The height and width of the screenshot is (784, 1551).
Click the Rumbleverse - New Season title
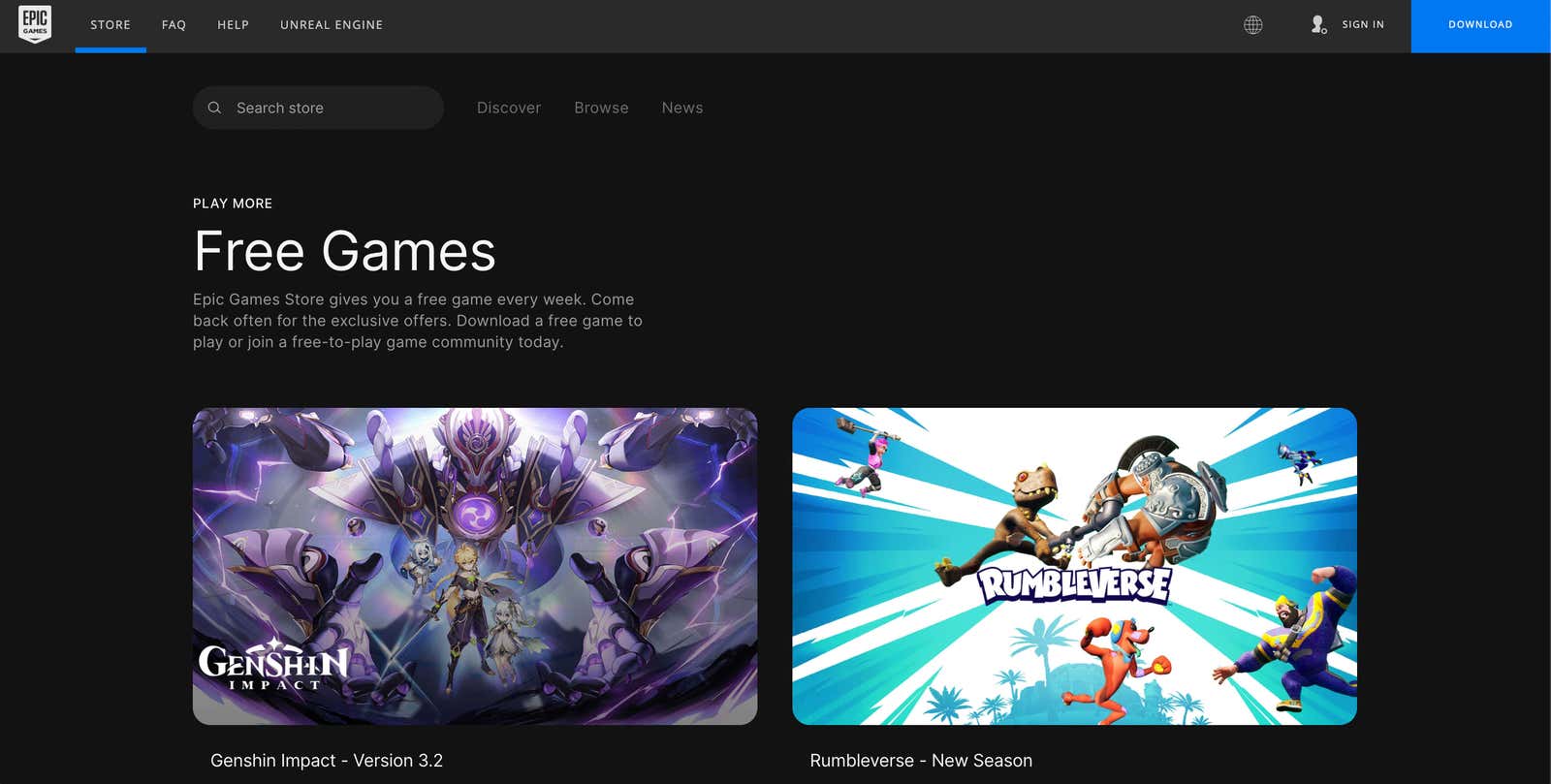coord(921,761)
